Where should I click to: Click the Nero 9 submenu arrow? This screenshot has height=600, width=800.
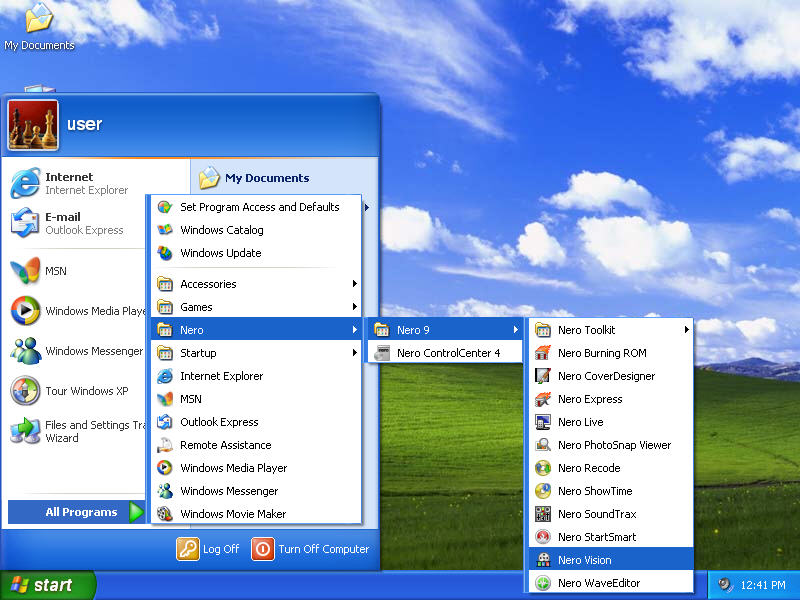(x=516, y=330)
